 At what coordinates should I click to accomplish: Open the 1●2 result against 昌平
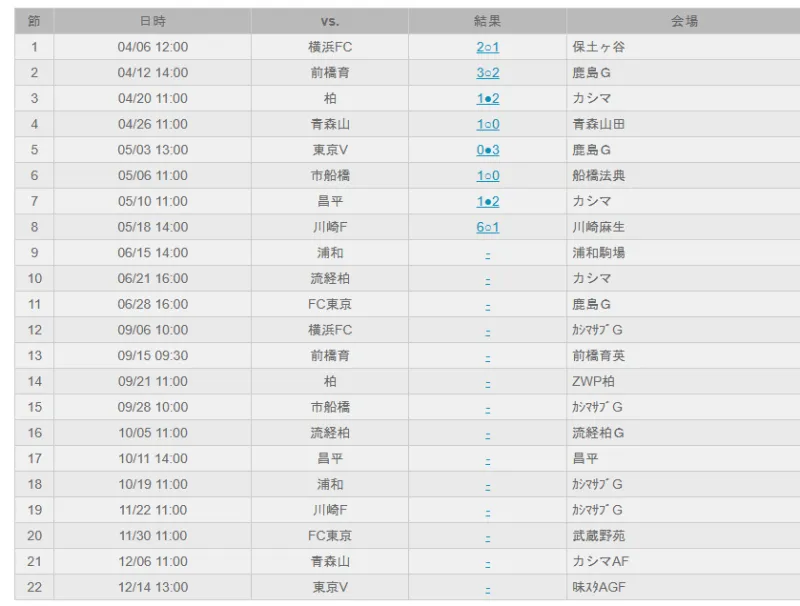click(488, 201)
